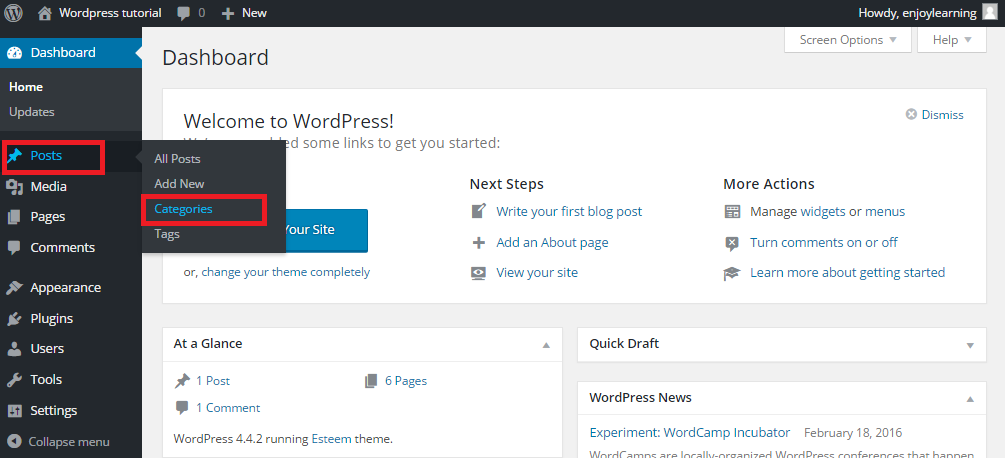
Task: Open the Help dropdown tab
Action: (x=952, y=40)
